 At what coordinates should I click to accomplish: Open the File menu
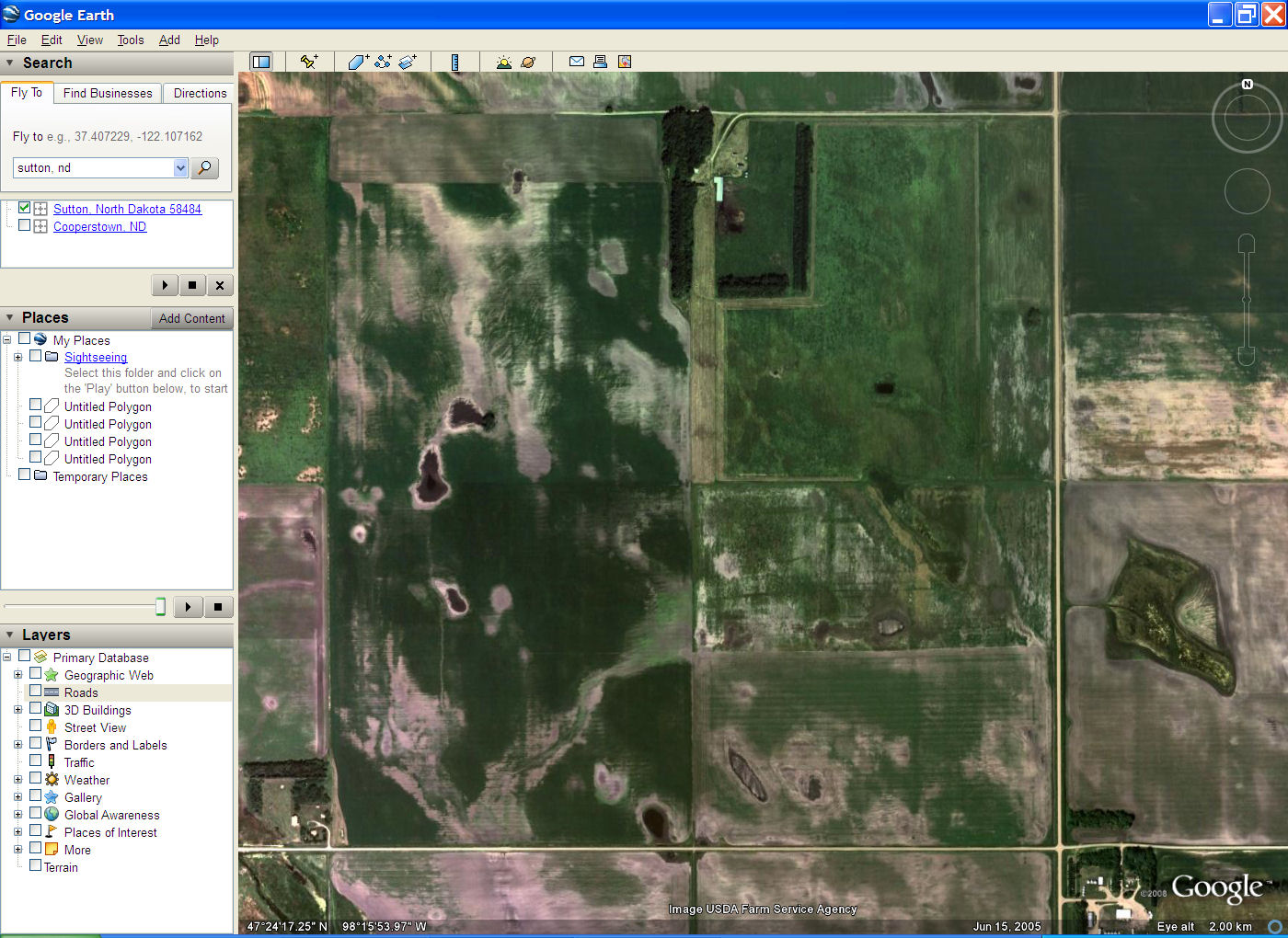17,40
